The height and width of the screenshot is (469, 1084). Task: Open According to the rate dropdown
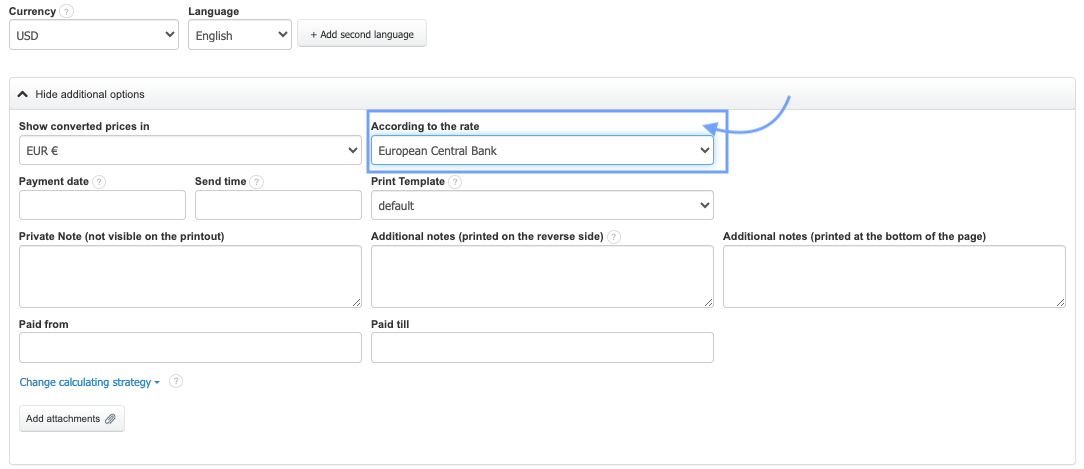coord(542,150)
